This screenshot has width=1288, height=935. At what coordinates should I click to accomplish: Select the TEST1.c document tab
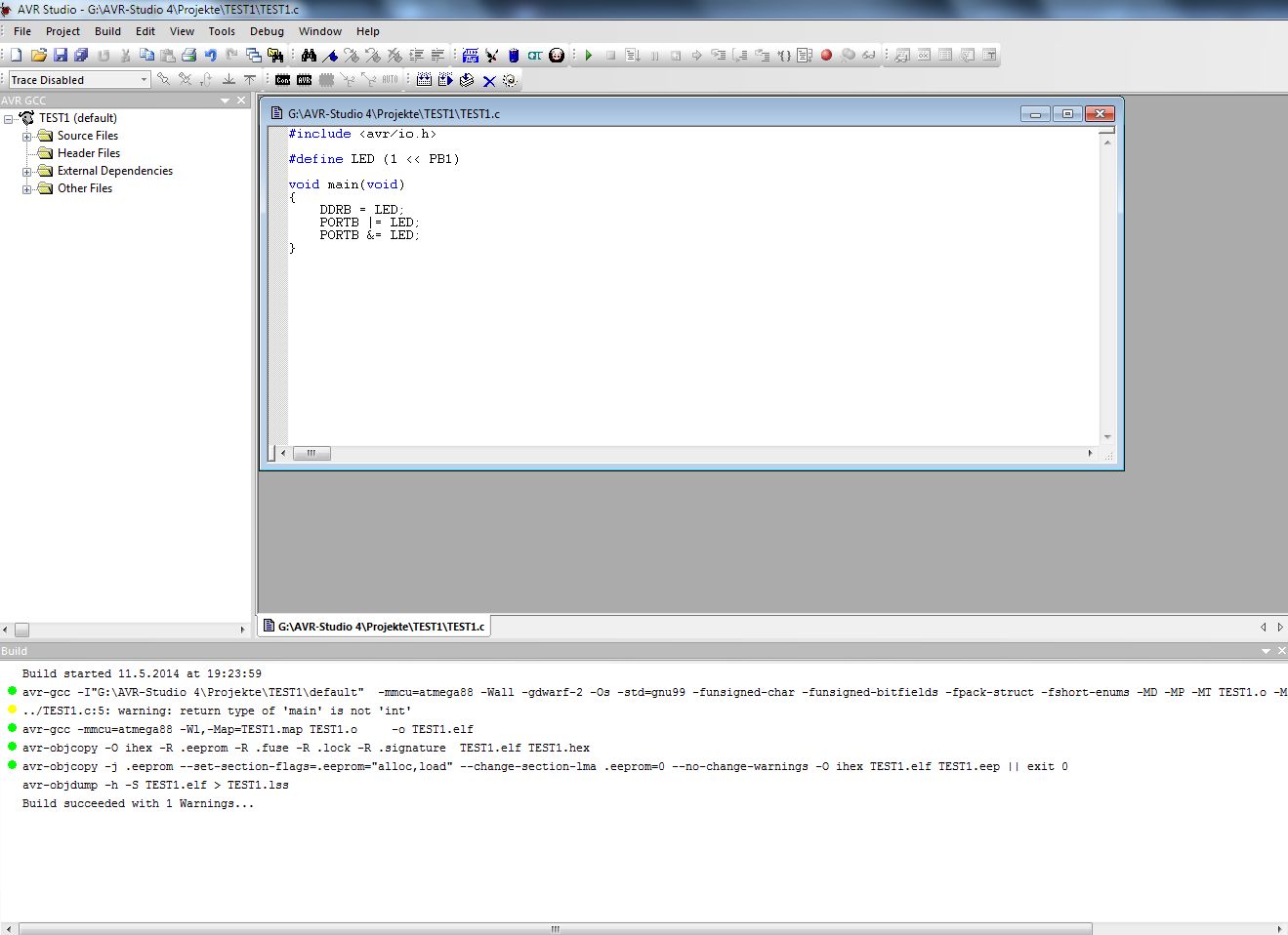(x=374, y=627)
